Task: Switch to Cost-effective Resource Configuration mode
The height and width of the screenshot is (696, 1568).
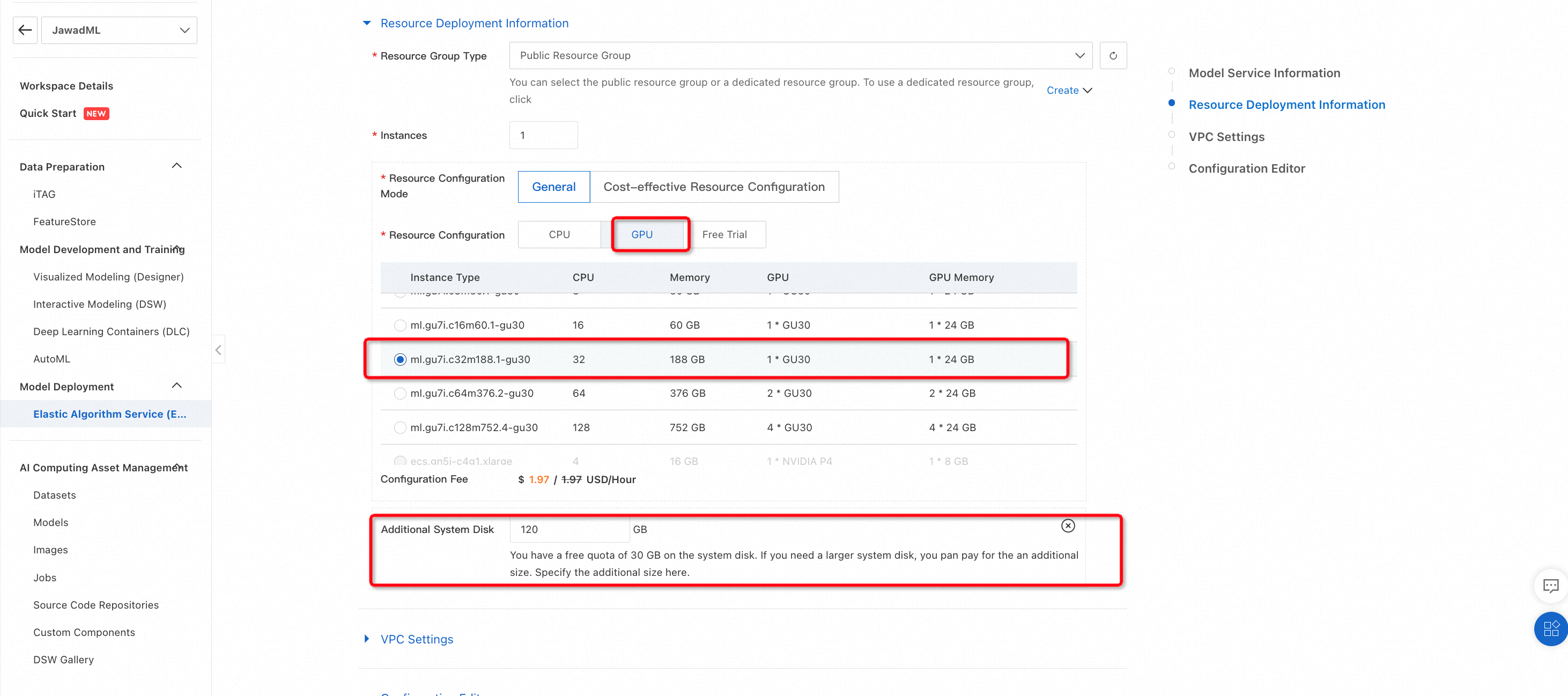Action: click(714, 187)
